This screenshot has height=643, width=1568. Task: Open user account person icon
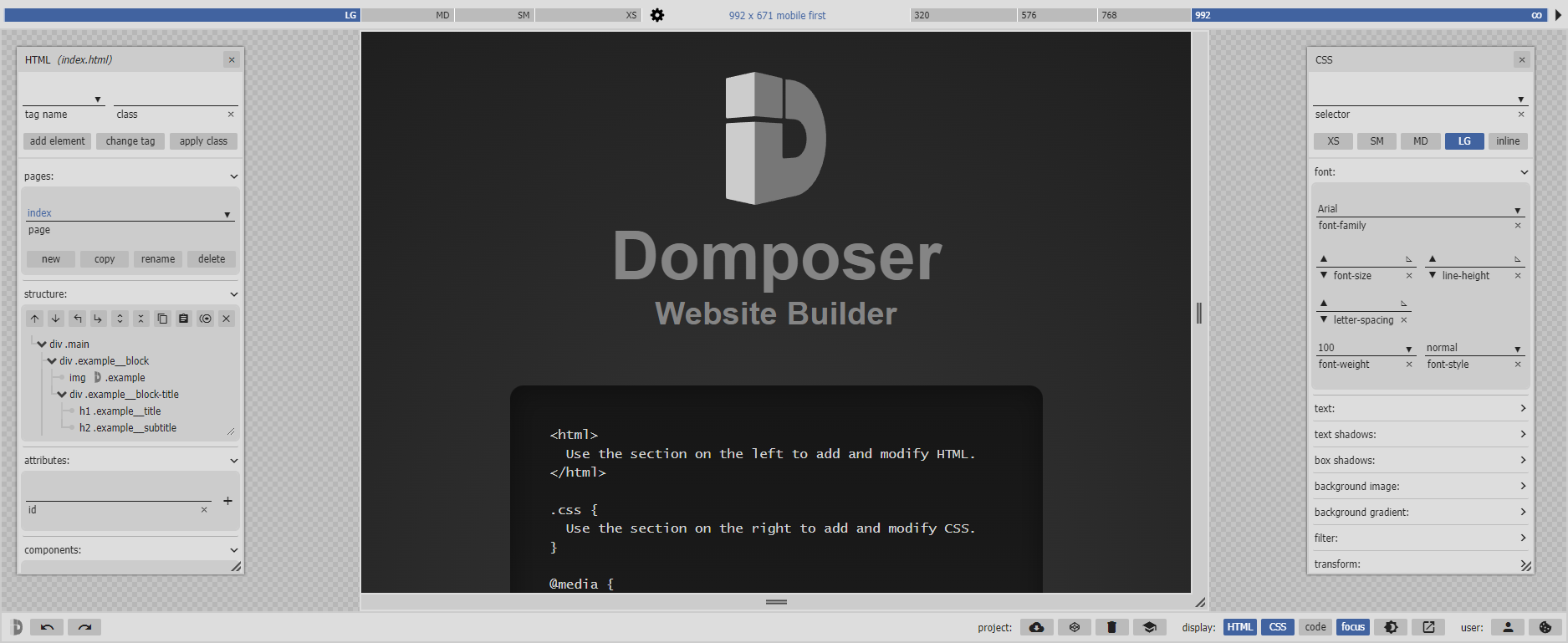pyautogui.click(x=1508, y=627)
